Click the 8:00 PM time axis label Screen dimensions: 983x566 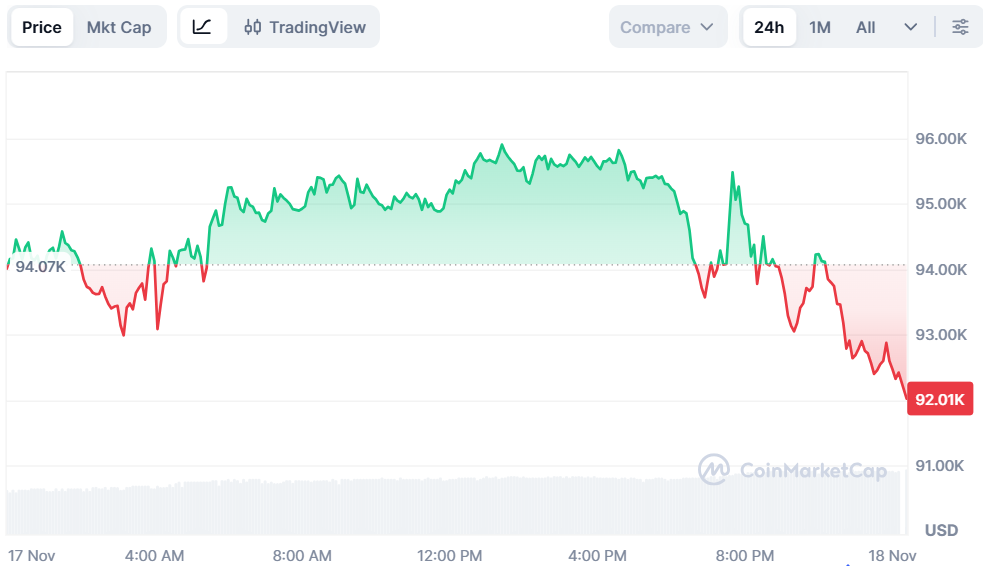(745, 555)
